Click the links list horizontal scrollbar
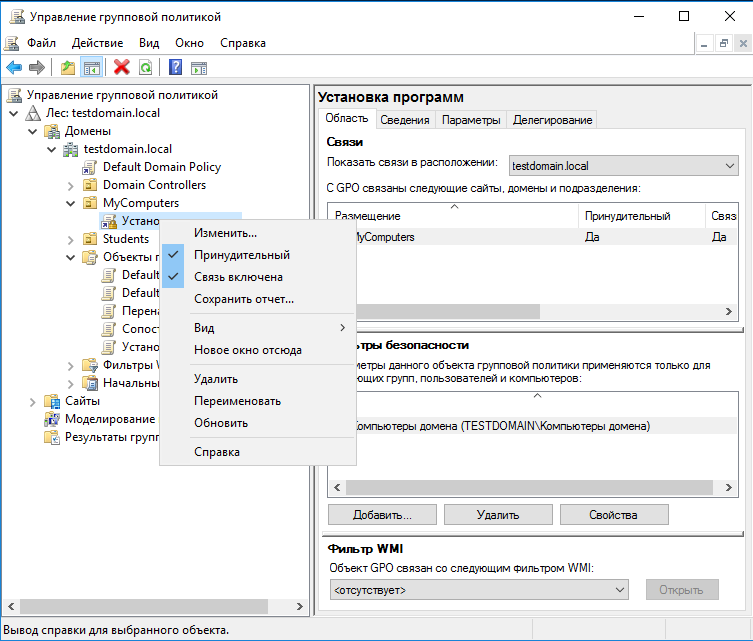The image size is (753, 641). [530, 312]
